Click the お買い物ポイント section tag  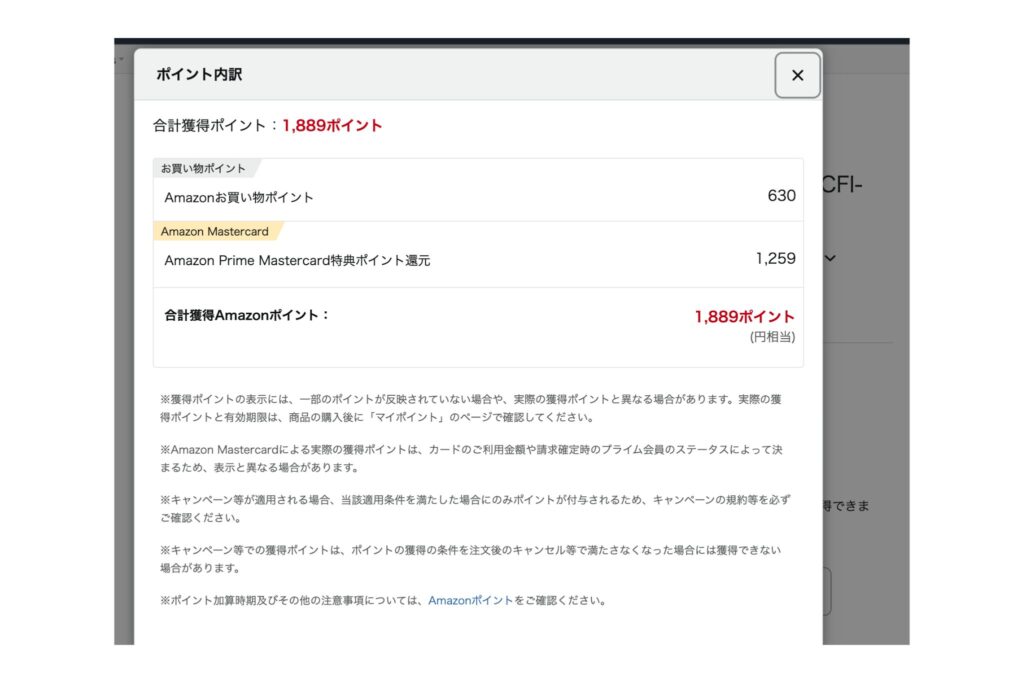tap(203, 168)
